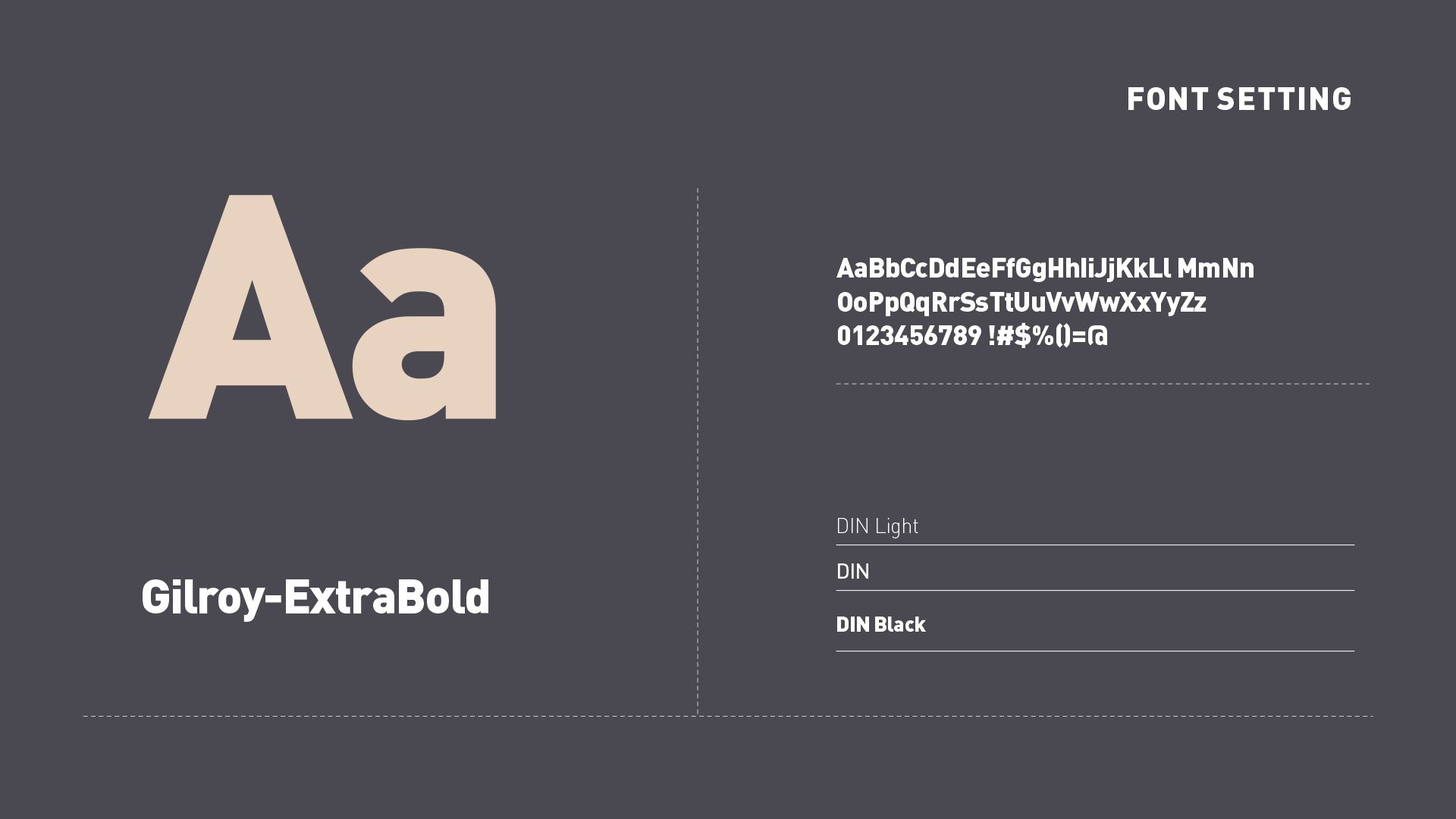Click the word FONT in the title
Viewport: 1456px width, 819px height.
(x=1168, y=99)
